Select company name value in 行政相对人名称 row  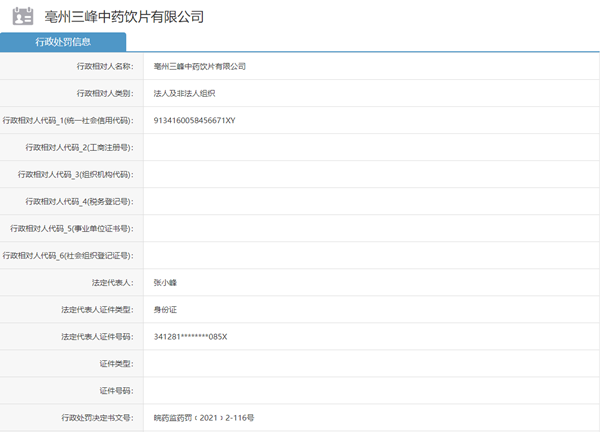pos(200,66)
